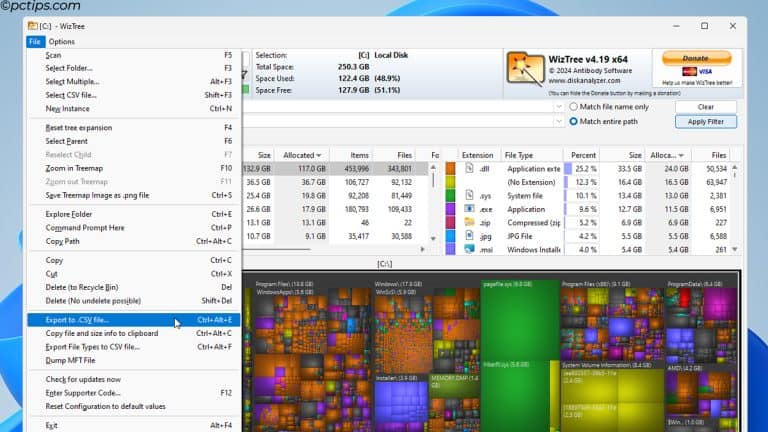Screen dimensions: 768x432
Task: Choose Exit menu item
Action: click(134, 425)
